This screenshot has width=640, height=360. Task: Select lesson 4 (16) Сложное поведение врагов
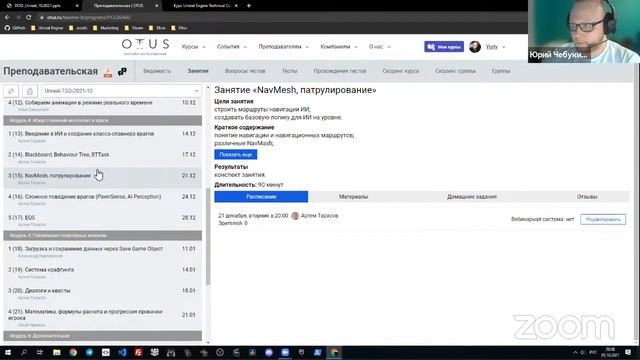point(102,199)
